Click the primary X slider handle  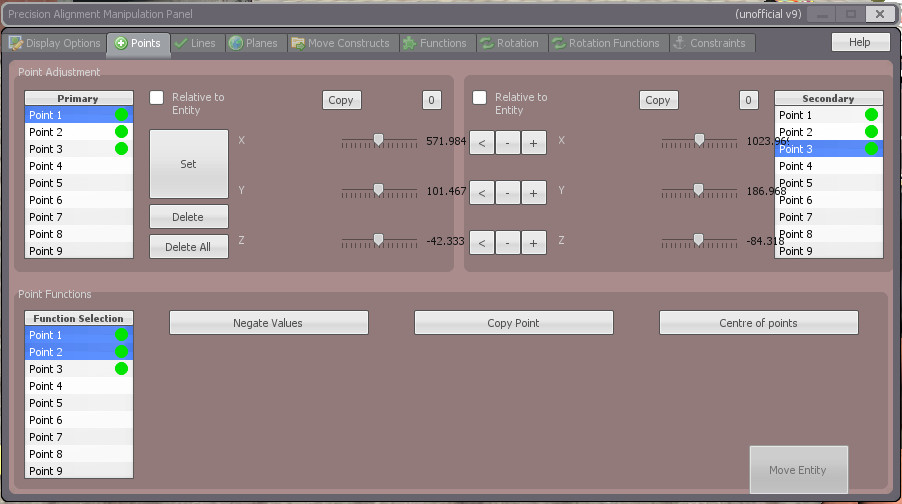(378, 140)
